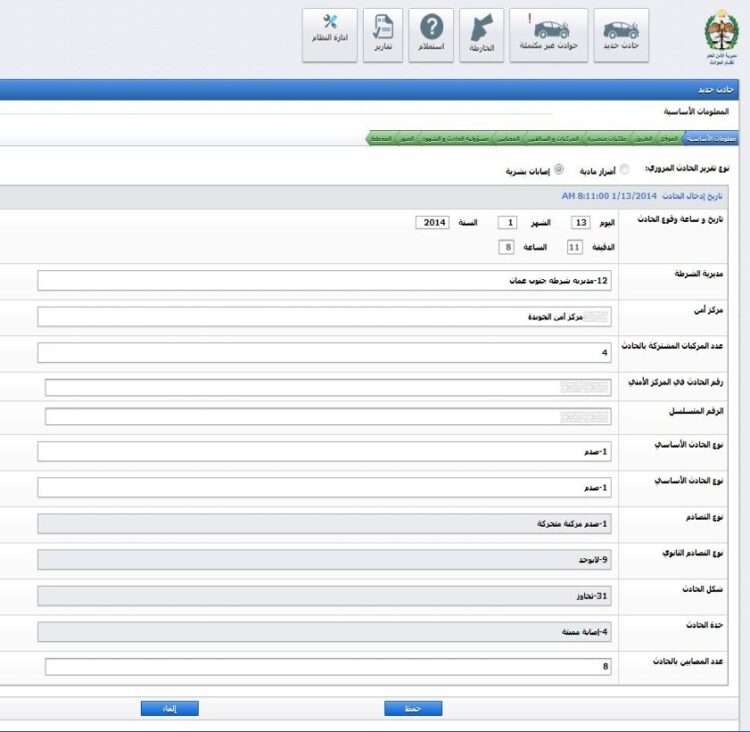The width and height of the screenshot is (750, 732).
Task: Click the Number of Injured (عدد المصابين) field
Action: point(327,667)
